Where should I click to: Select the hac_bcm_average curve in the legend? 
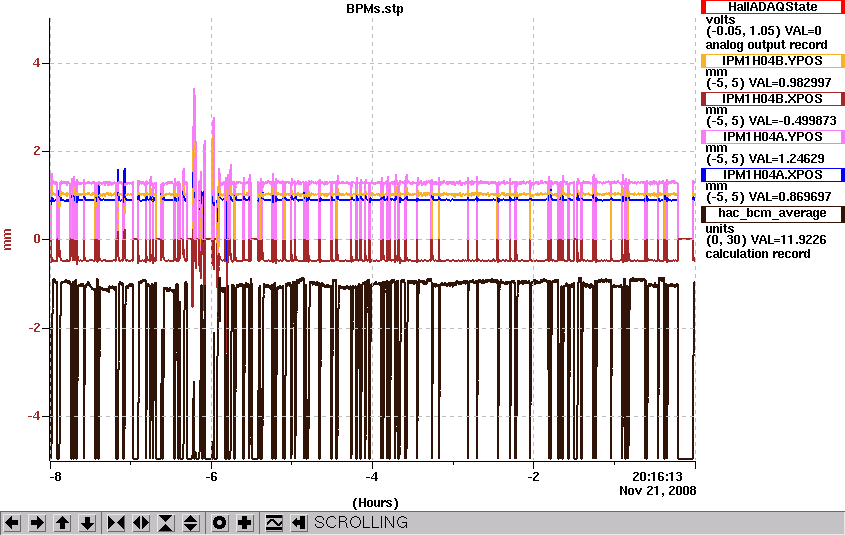[x=772, y=213]
